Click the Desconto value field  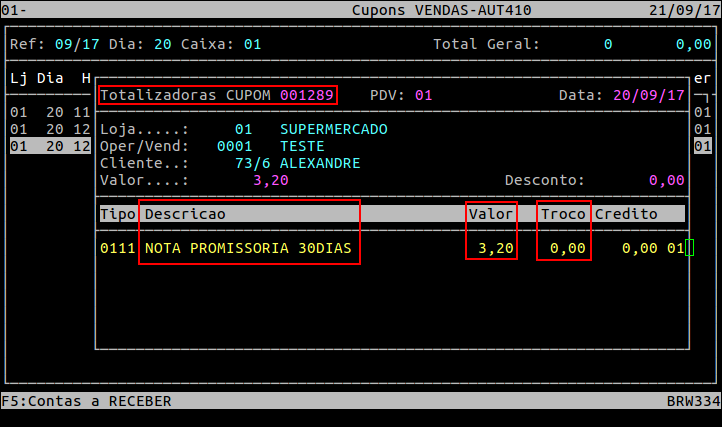pos(666,180)
